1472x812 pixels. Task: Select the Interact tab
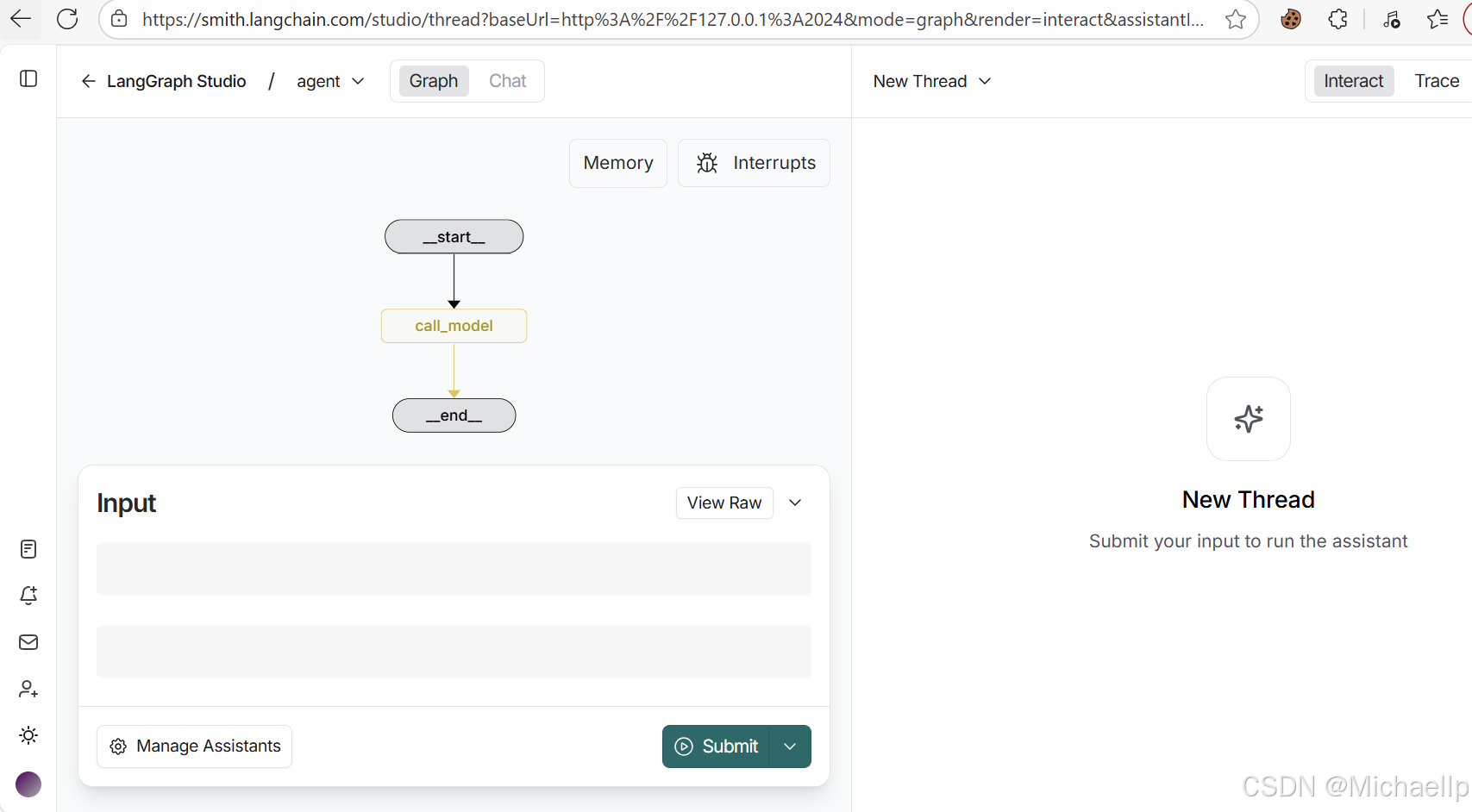[x=1354, y=81]
